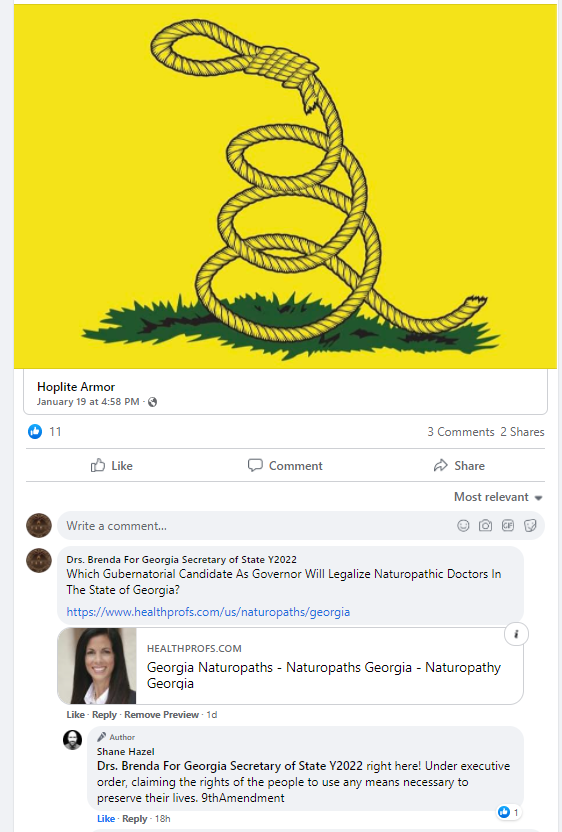Open the sticker picker icon
Screen dimensions: 562x832
coord(530,526)
